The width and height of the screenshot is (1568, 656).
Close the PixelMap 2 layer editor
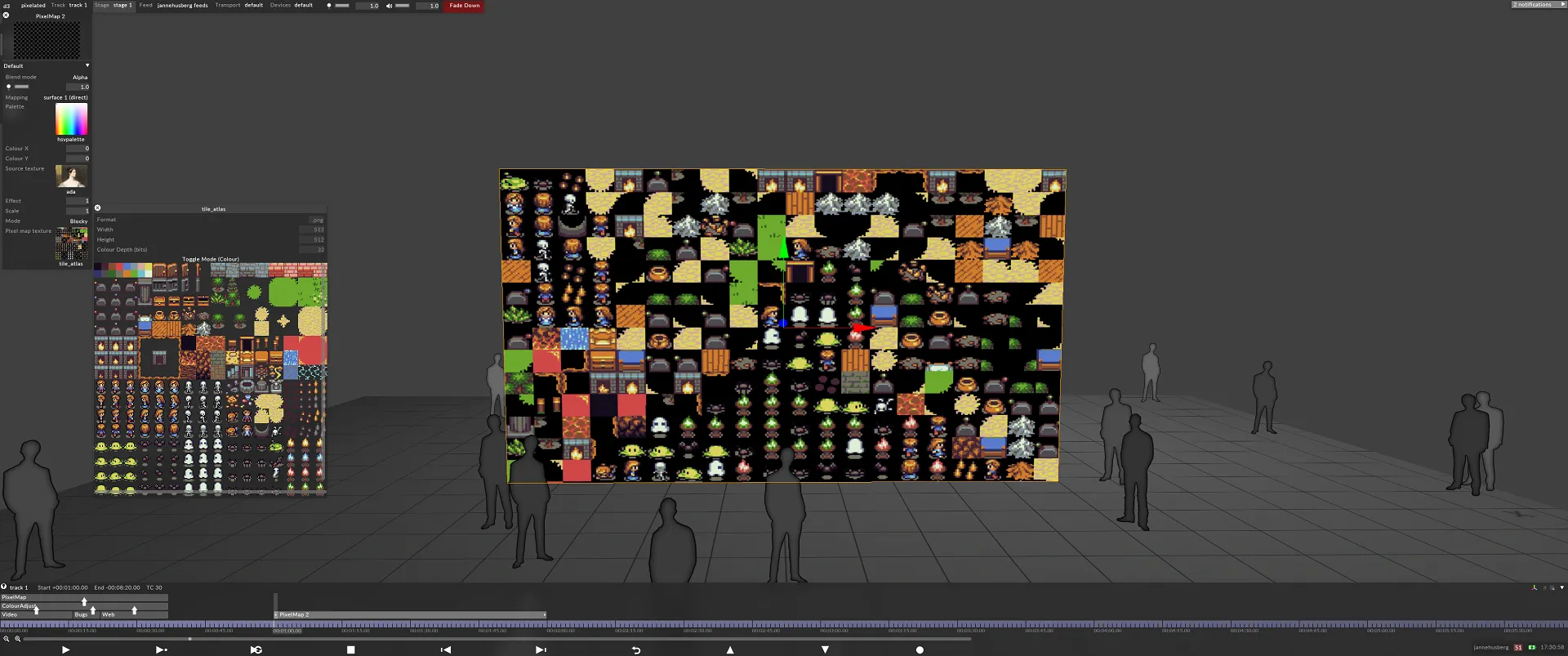point(6,16)
